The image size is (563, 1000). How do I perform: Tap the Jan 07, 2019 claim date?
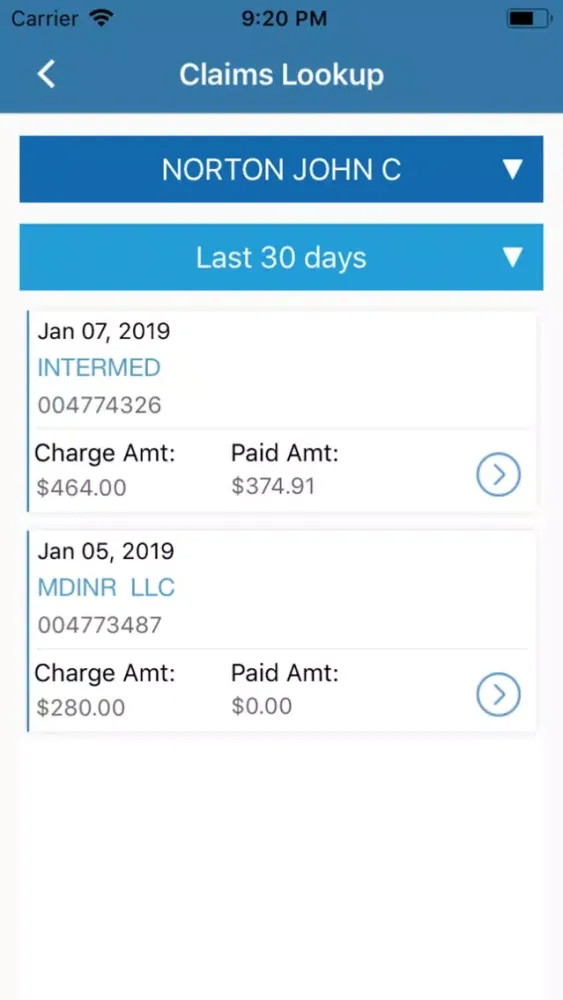[x=104, y=332]
